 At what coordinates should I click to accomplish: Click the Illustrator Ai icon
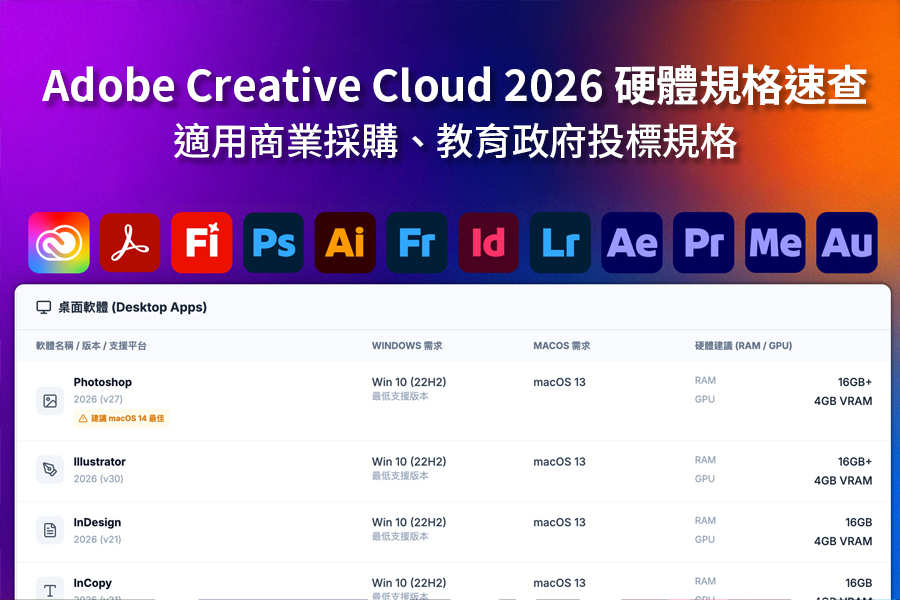pyautogui.click(x=345, y=242)
